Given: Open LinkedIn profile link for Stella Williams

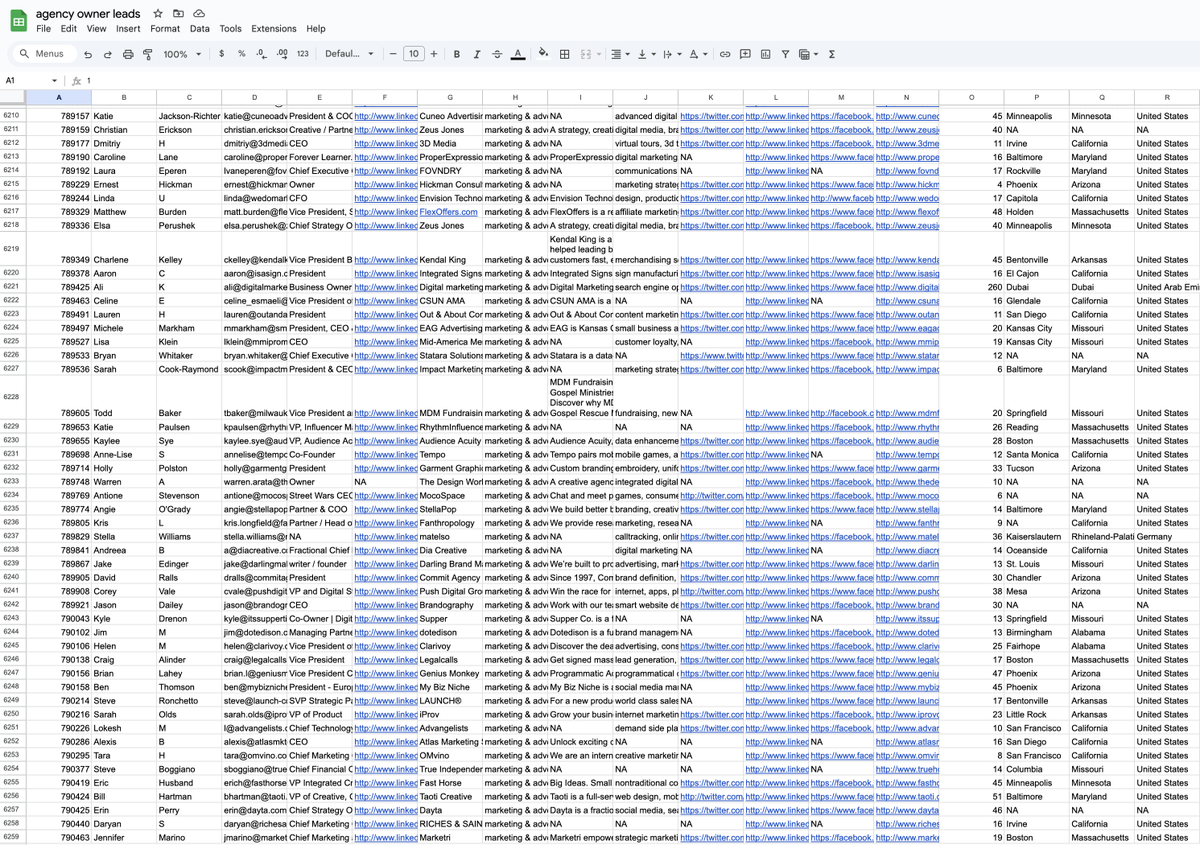Looking at the screenshot, I should coord(385,536).
